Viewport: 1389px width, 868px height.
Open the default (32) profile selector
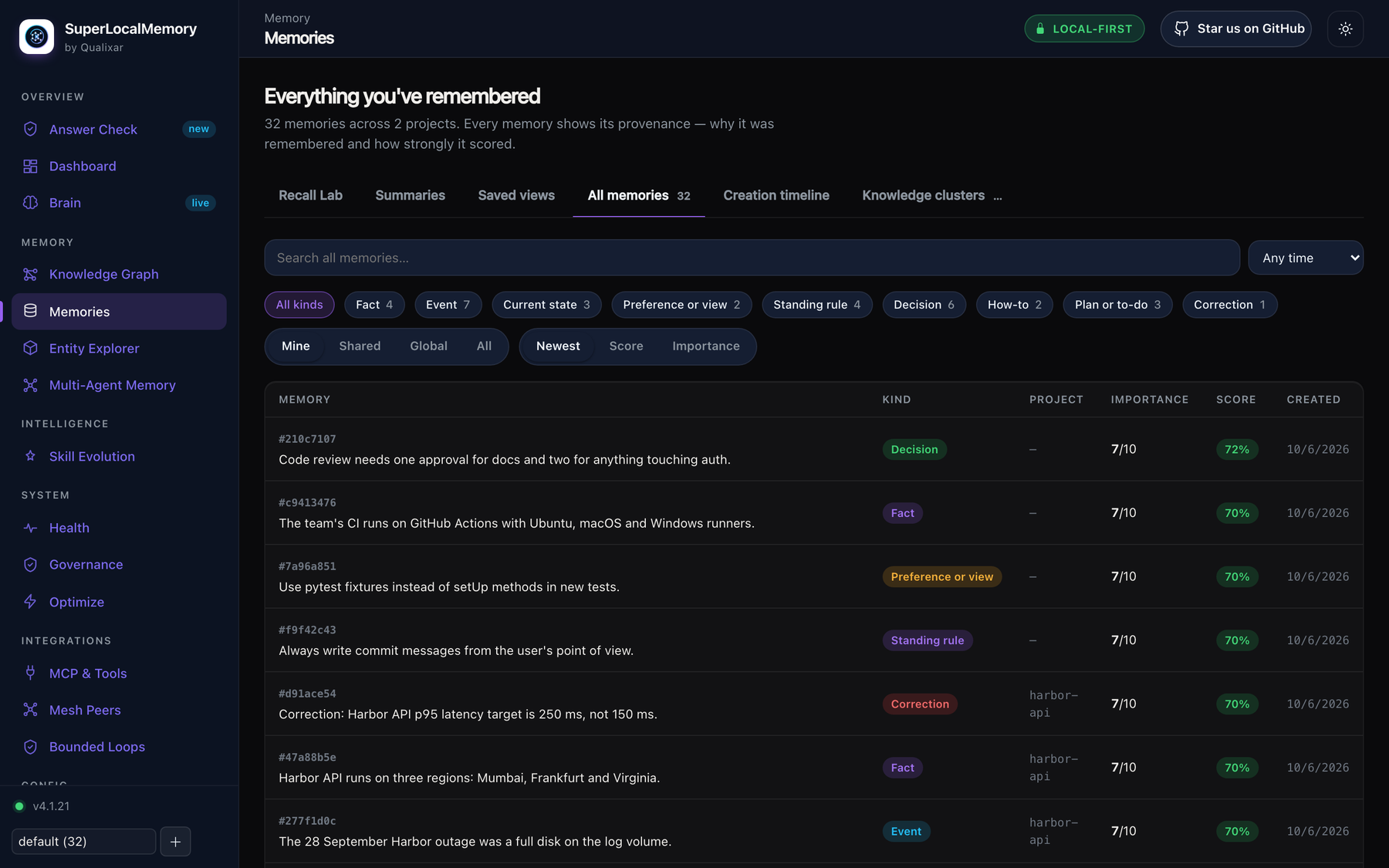pos(83,842)
